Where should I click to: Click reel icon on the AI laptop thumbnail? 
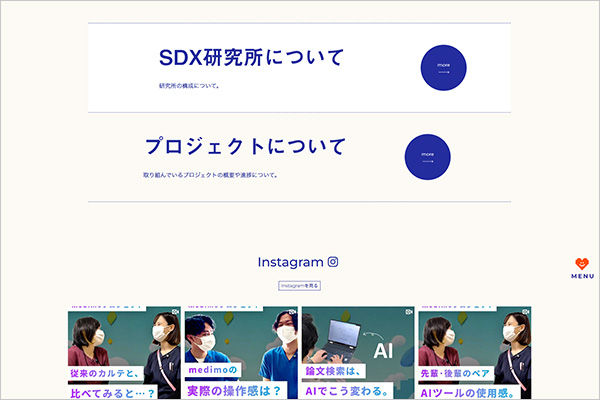click(x=409, y=312)
